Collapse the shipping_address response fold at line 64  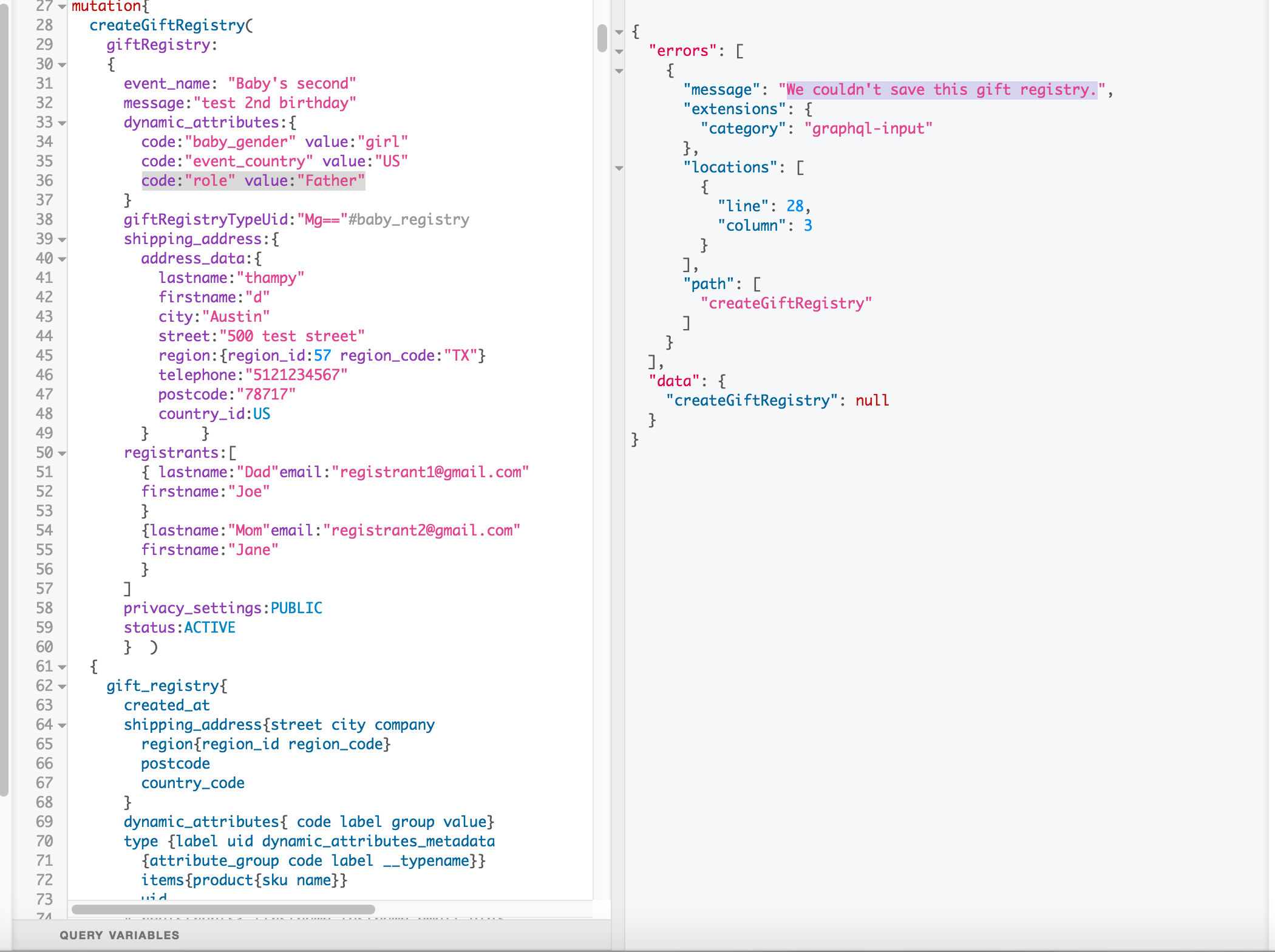[x=61, y=725]
